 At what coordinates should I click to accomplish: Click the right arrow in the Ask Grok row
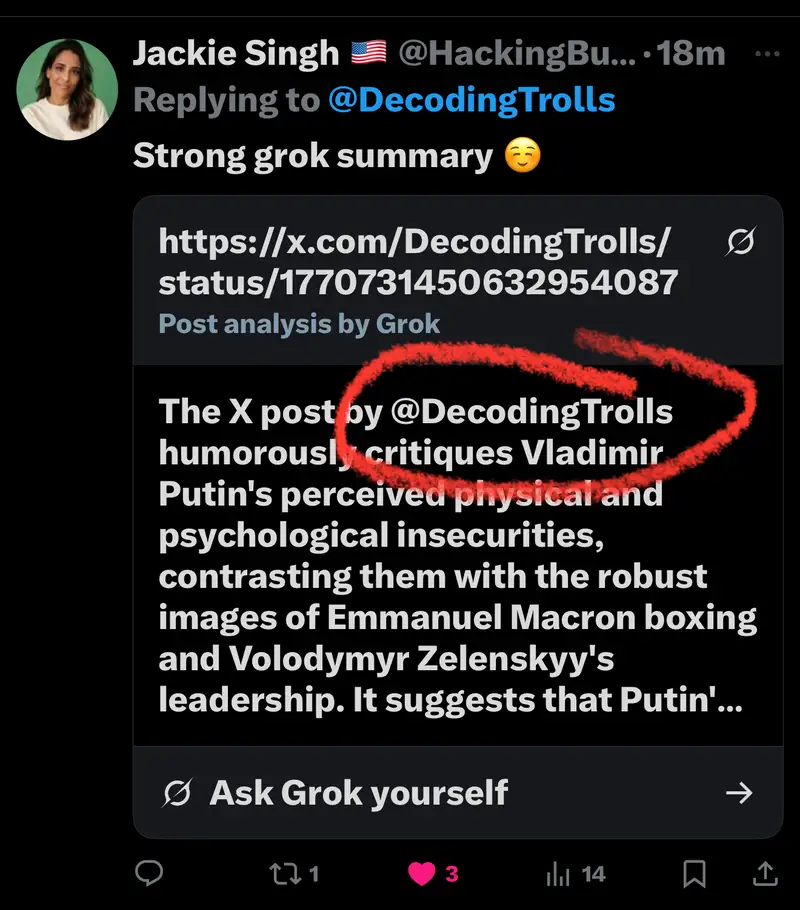[x=739, y=793]
